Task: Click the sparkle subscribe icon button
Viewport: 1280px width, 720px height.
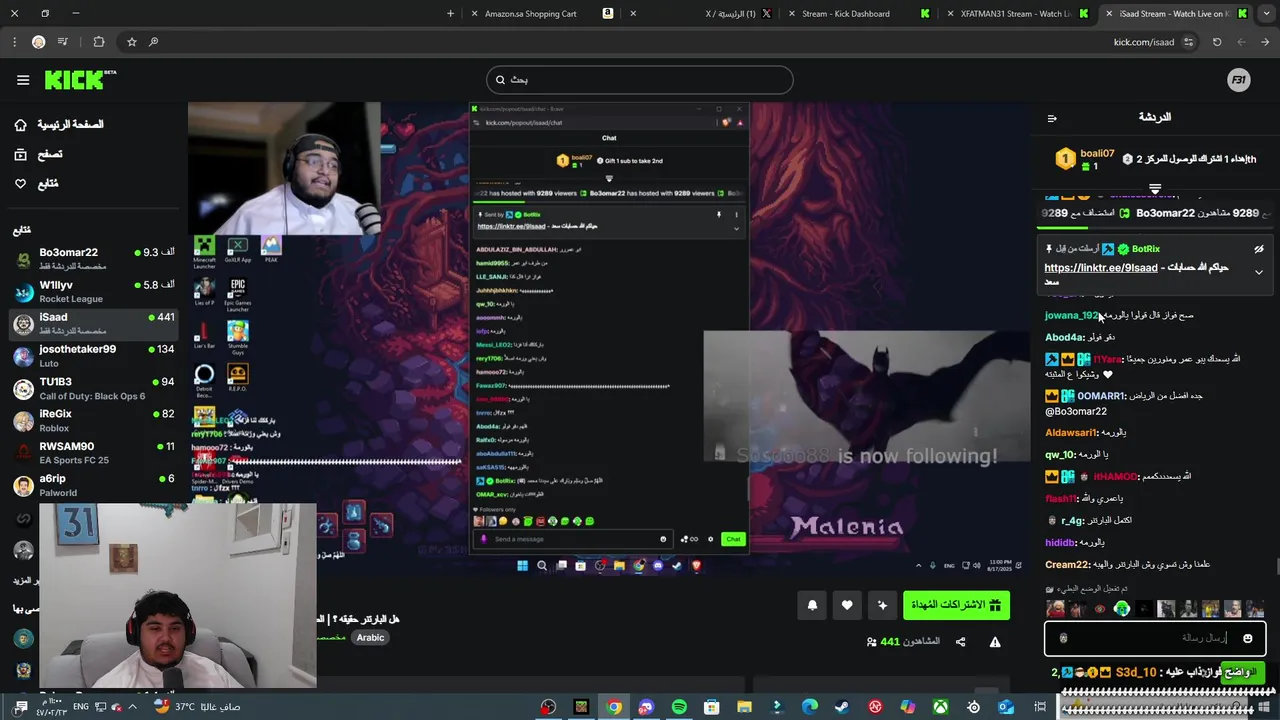Action: (x=882, y=605)
